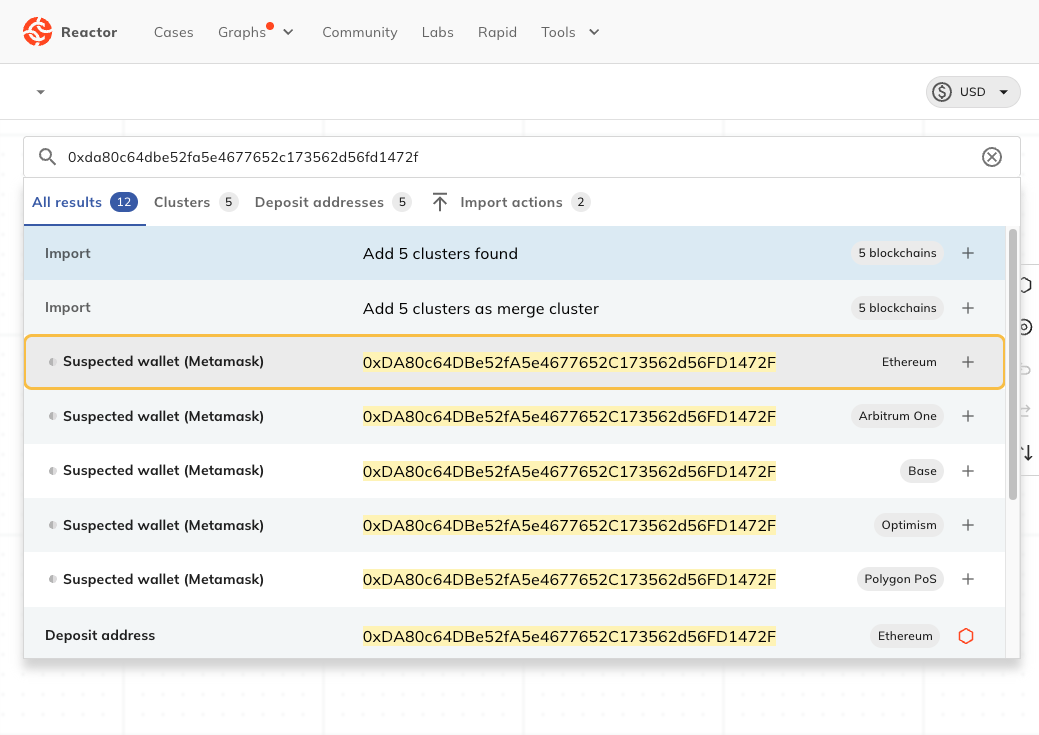The height and width of the screenshot is (735, 1039).
Task: Click the address in the Optimism row
Action: tap(569, 526)
